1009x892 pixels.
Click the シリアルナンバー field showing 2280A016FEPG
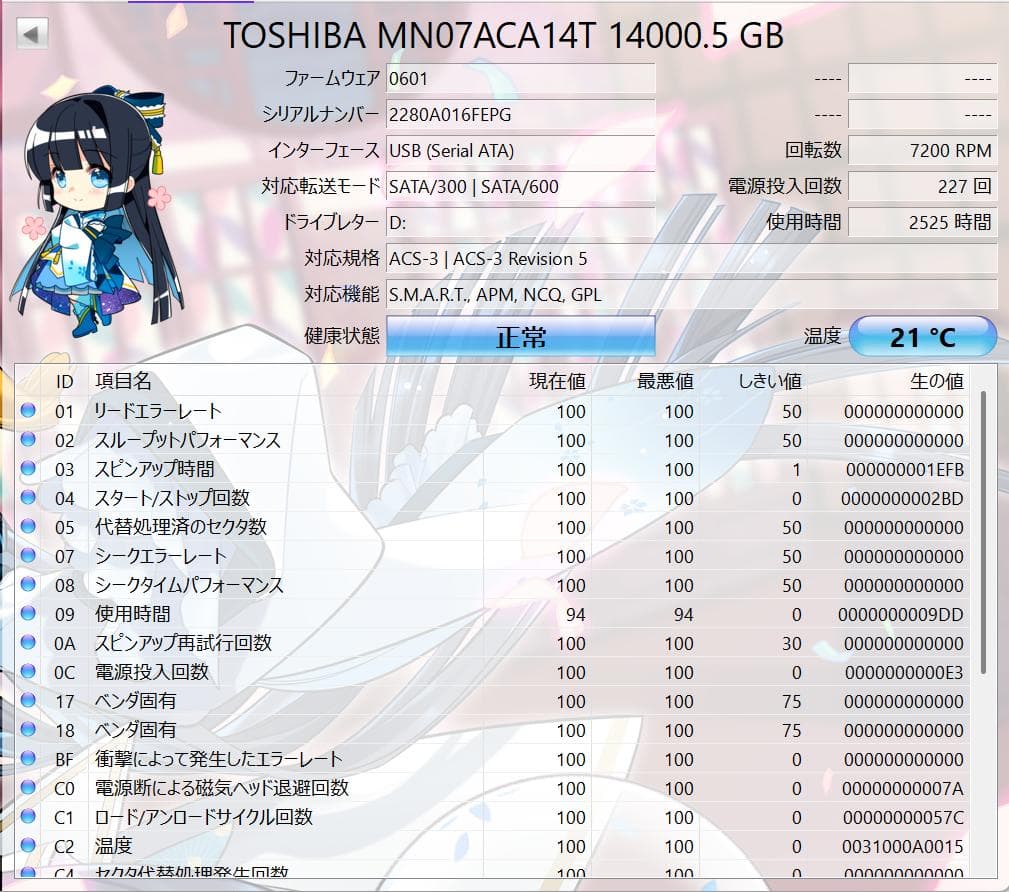tap(520, 114)
